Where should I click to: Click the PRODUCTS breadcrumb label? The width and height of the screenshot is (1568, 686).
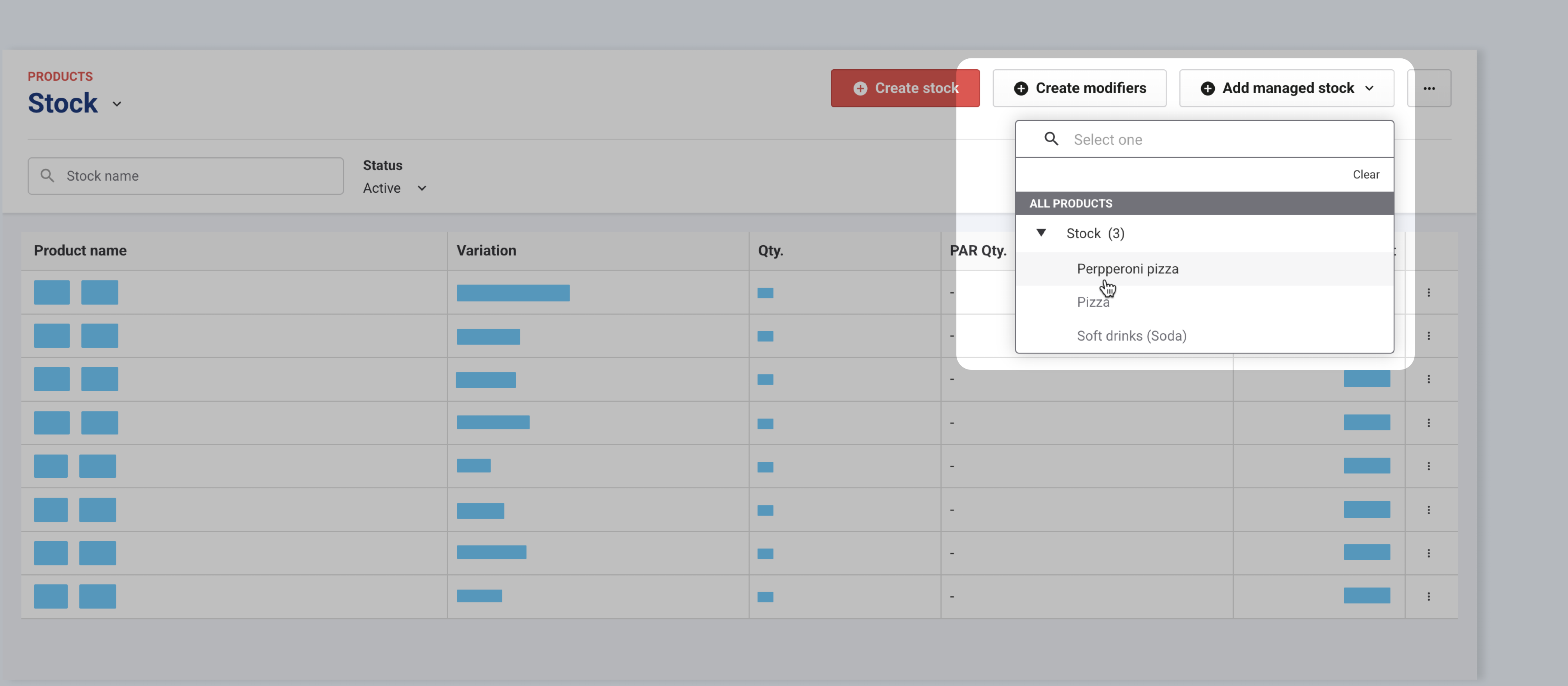point(60,76)
